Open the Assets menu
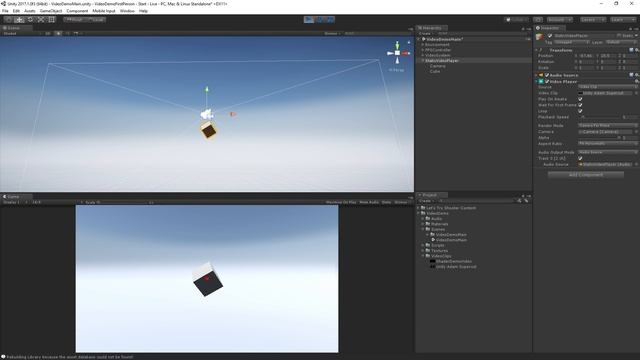This screenshot has width=640, height=360. click(x=30, y=11)
